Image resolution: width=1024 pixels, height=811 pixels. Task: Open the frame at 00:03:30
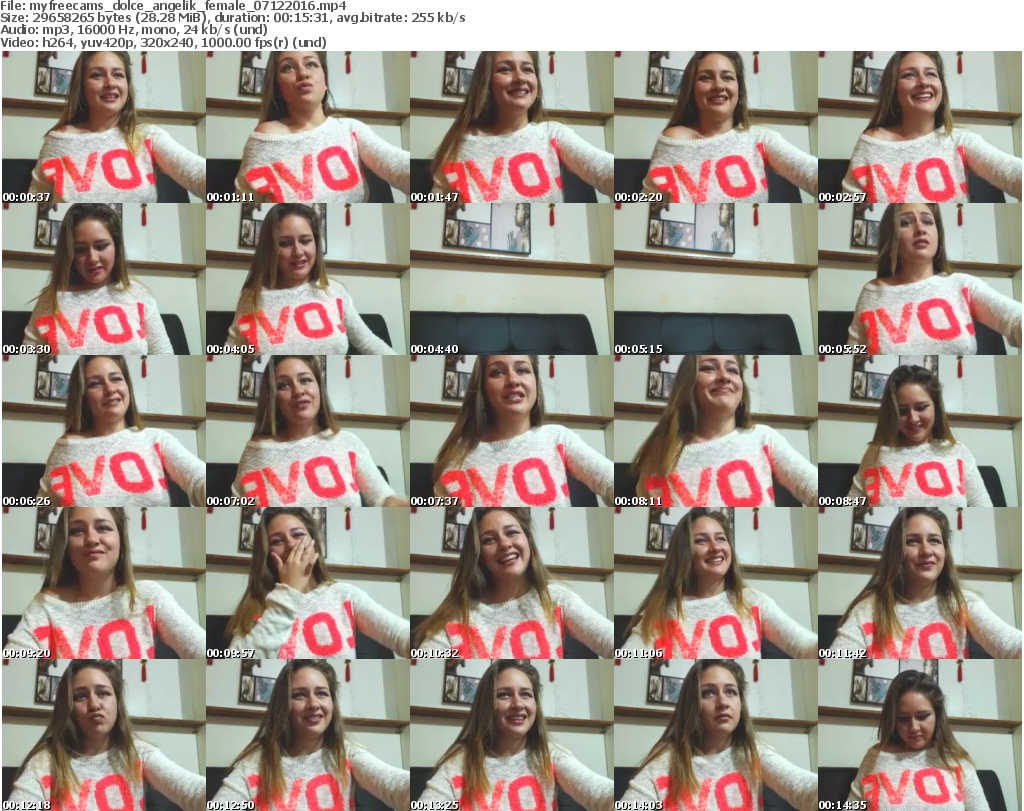coord(104,279)
